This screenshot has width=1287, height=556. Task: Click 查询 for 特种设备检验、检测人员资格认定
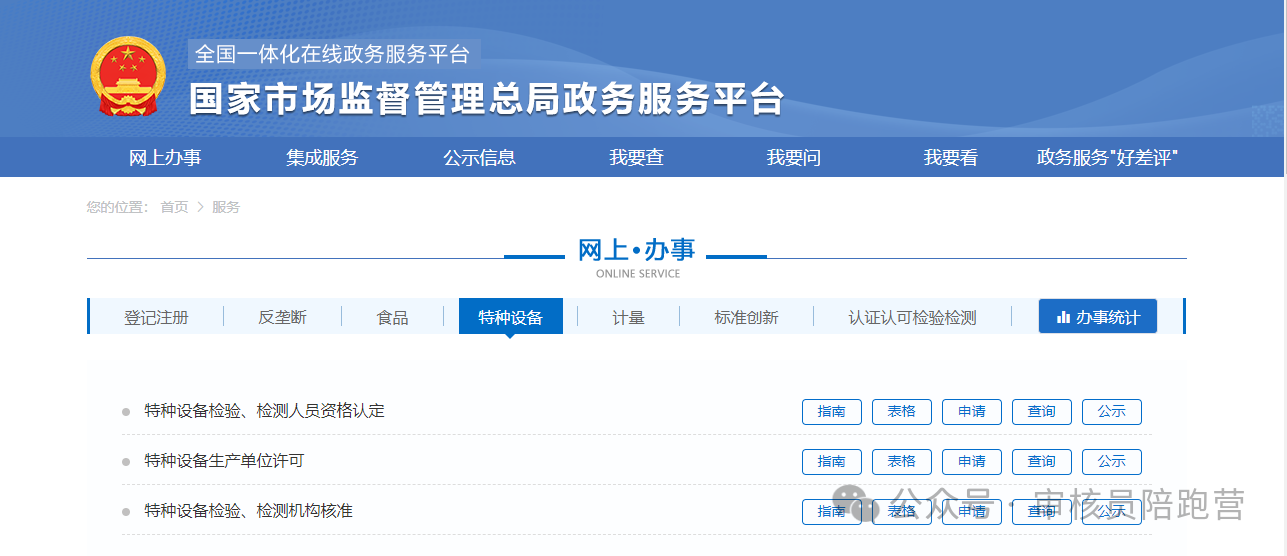pos(1041,412)
